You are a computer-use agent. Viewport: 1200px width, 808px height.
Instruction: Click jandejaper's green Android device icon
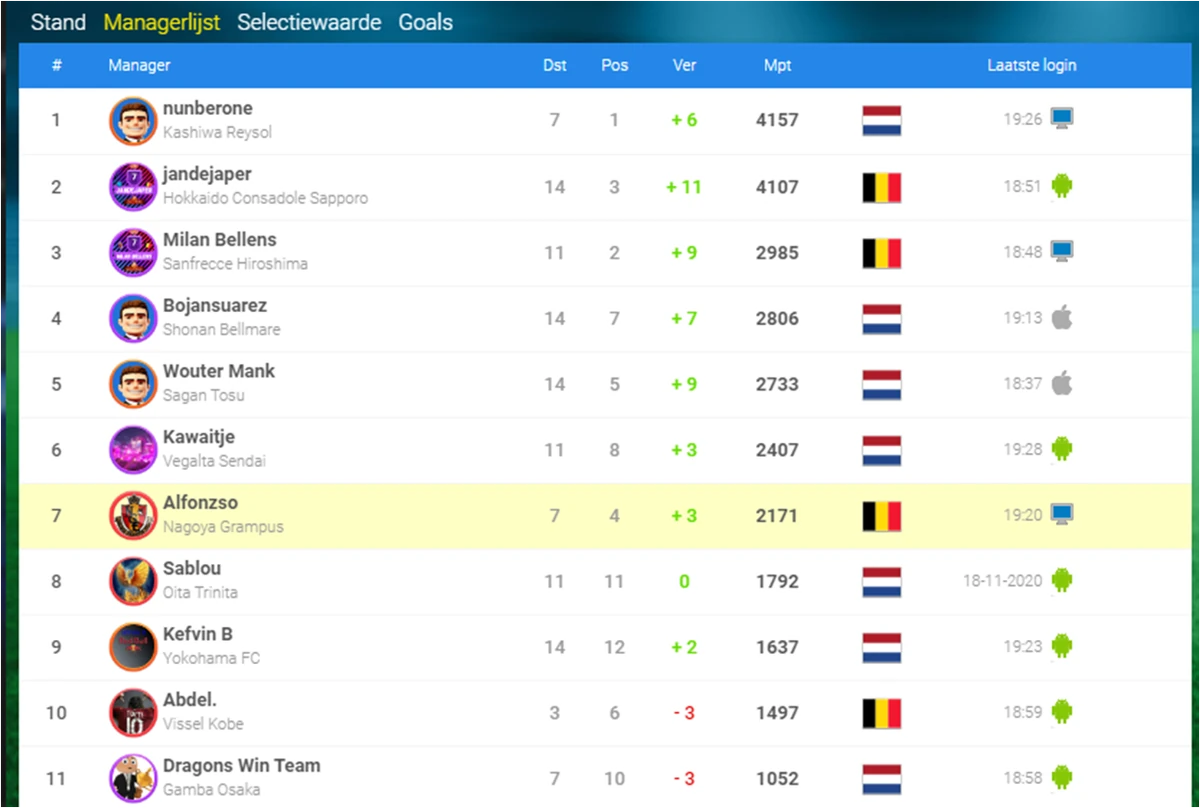point(1062,186)
